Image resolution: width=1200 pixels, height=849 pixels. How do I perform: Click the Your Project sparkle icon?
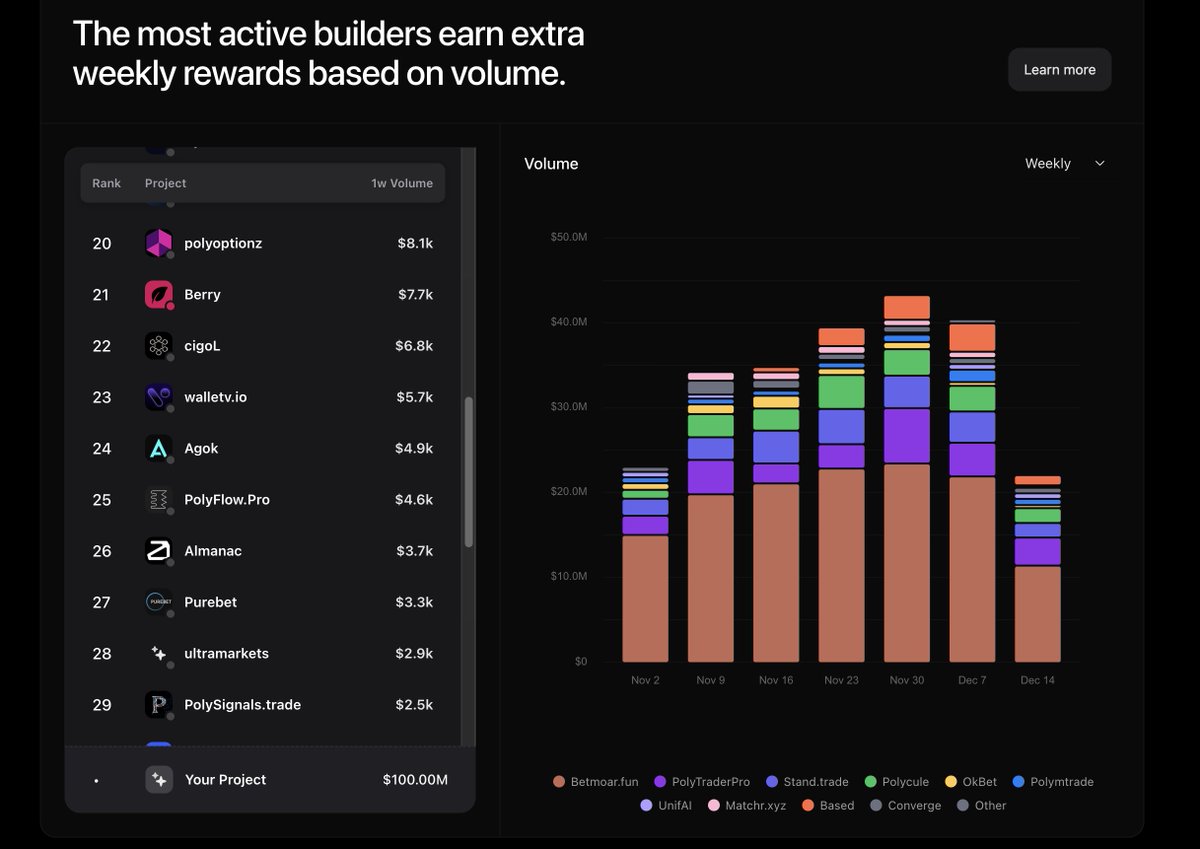point(159,779)
